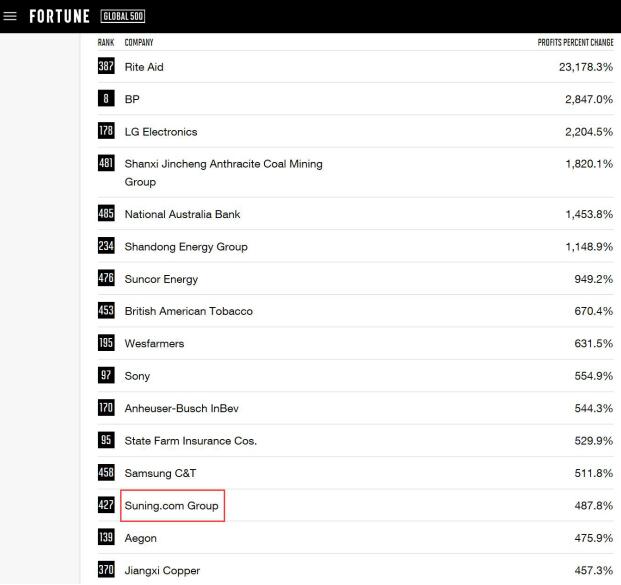
Task: Open the Global 500 badge link
Action: coord(123,16)
